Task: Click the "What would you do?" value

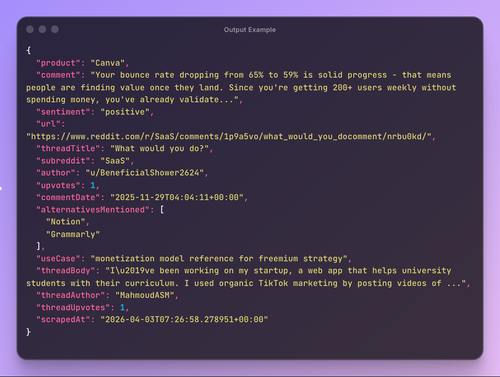Action: pyautogui.click(x=159, y=148)
